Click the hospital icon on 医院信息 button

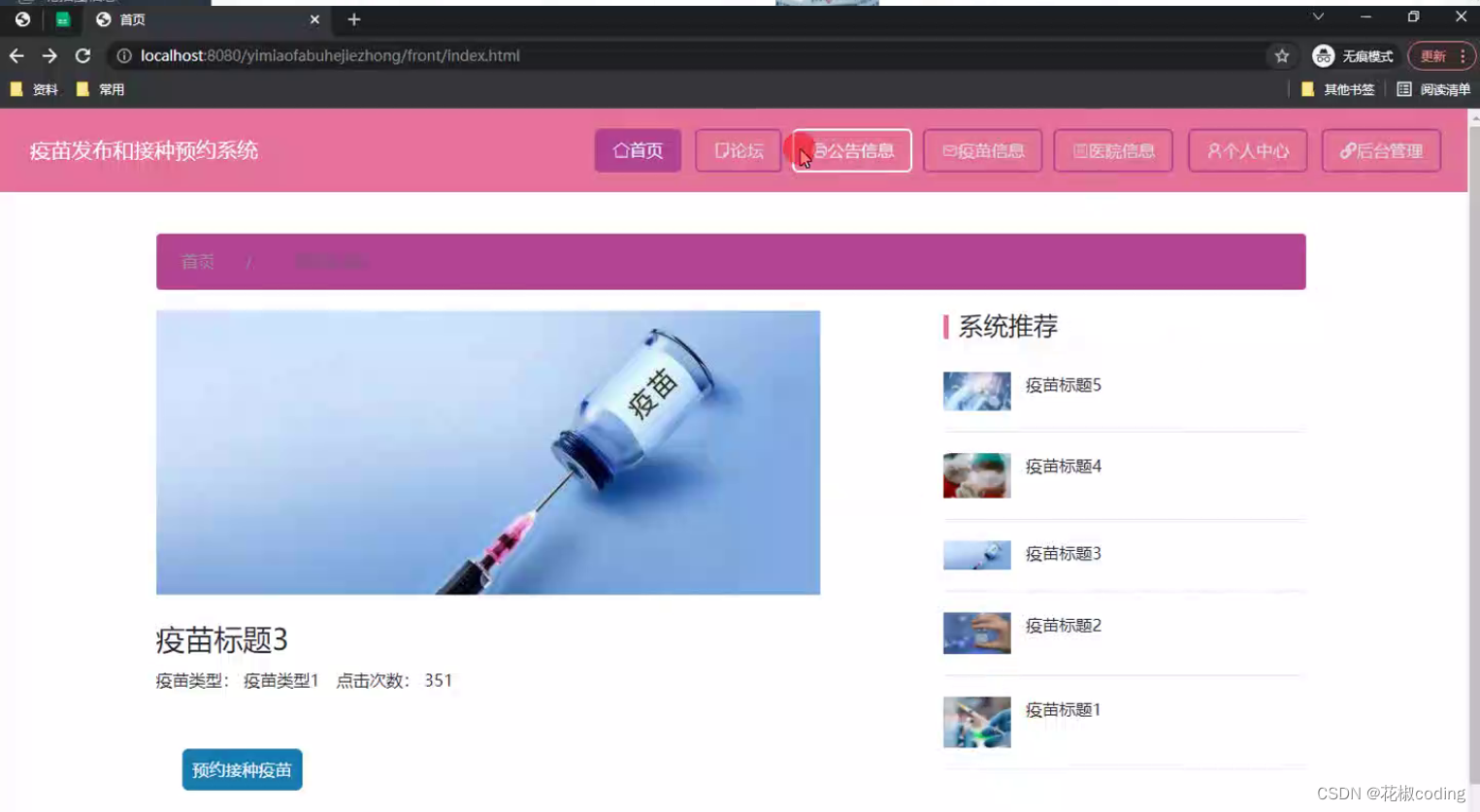pyautogui.click(x=1080, y=150)
